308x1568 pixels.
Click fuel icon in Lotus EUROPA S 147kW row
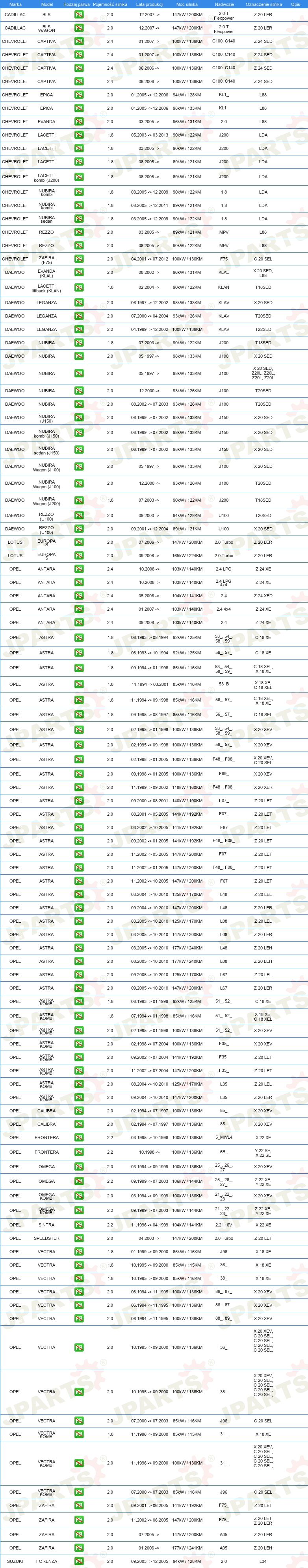click(79, 542)
